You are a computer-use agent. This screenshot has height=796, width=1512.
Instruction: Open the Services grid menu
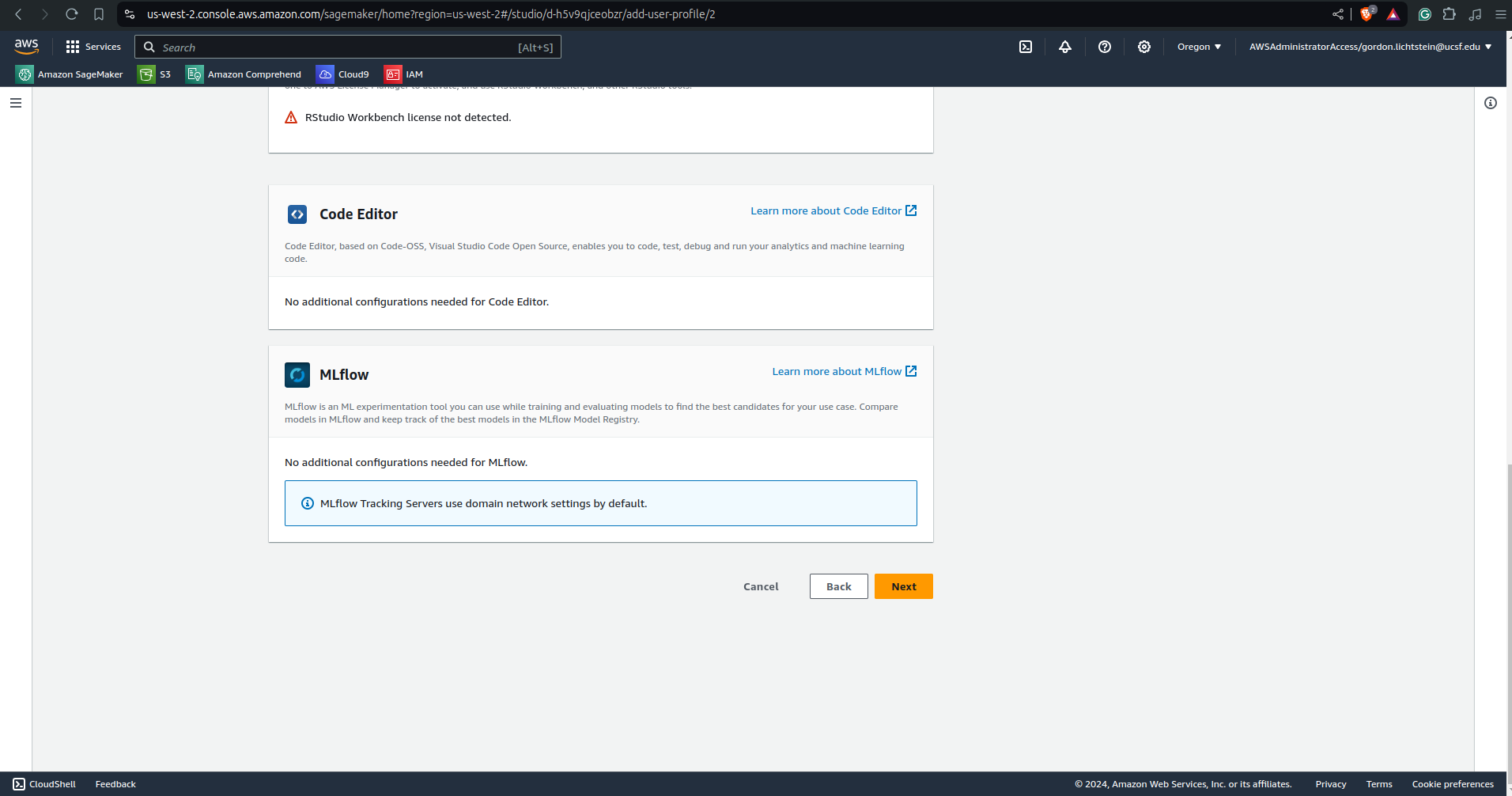[93, 47]
